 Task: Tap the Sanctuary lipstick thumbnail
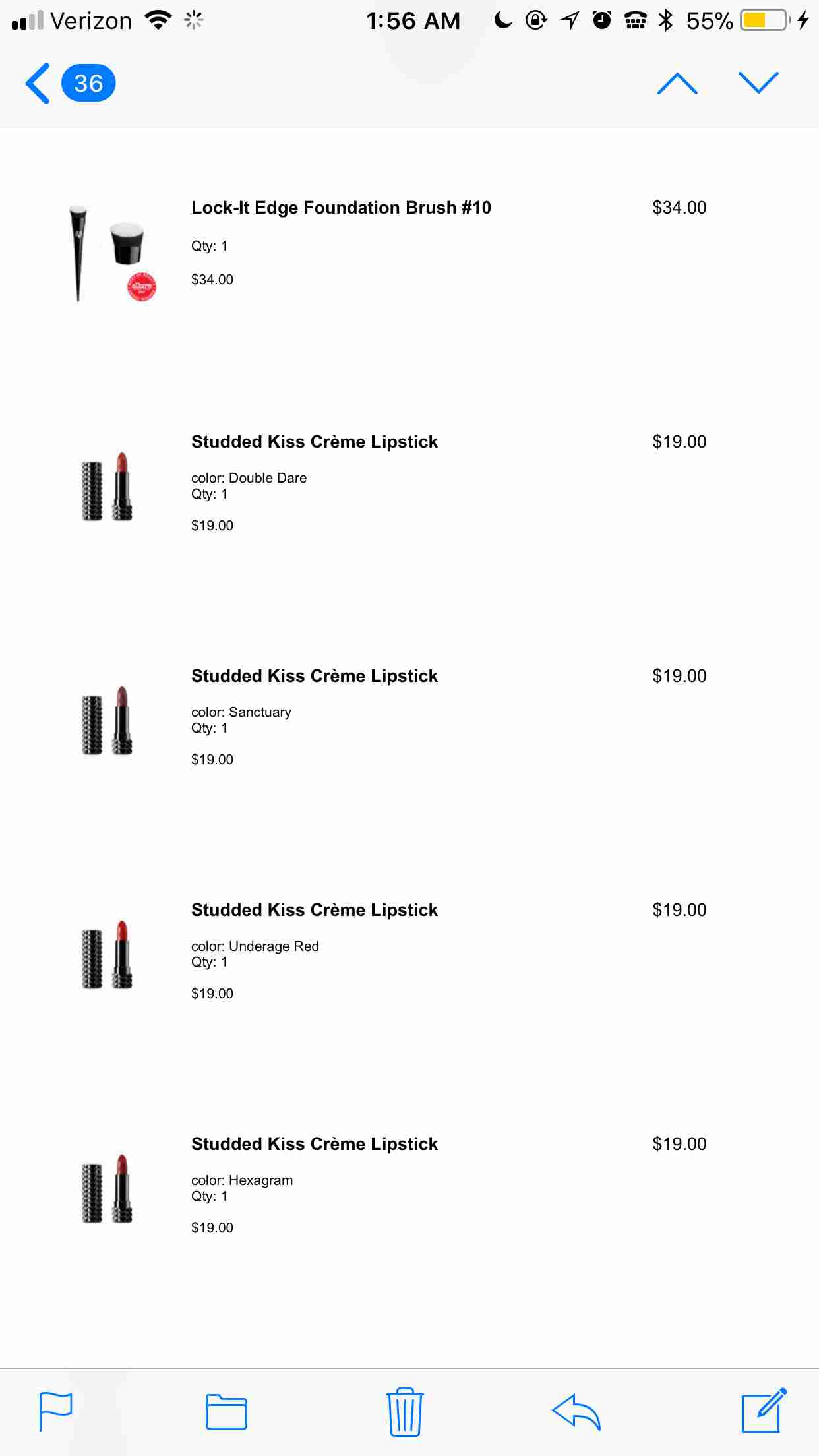pyautogui.click(x=107, y=721)
